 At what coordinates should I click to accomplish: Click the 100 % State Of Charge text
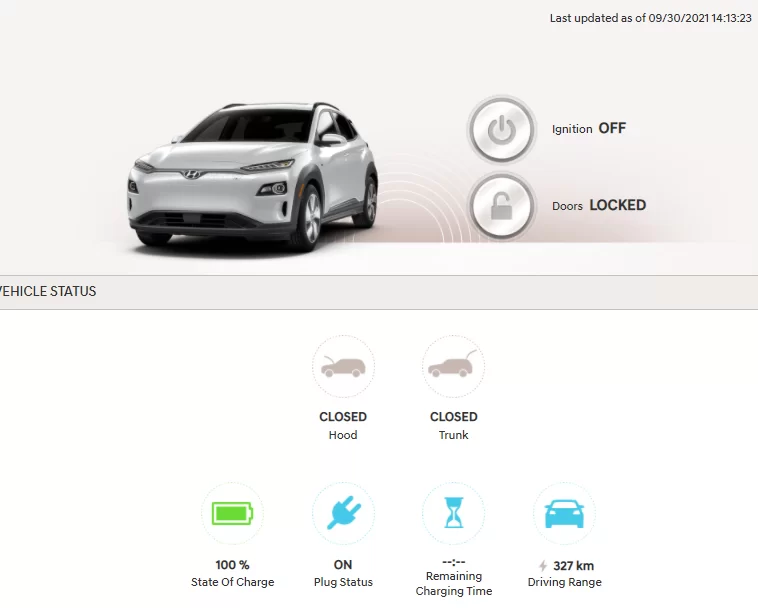(233, 573)
